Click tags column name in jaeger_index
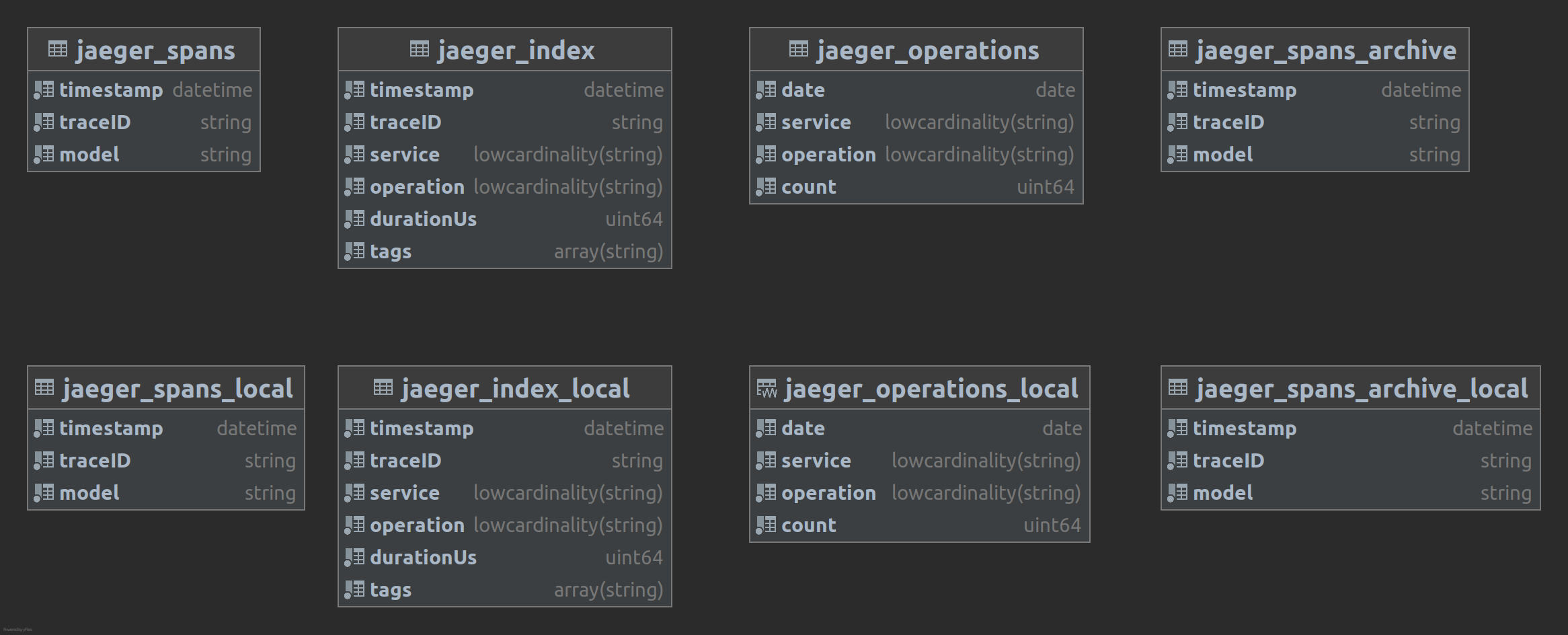Screen dimensions: 1568x635 391,252
